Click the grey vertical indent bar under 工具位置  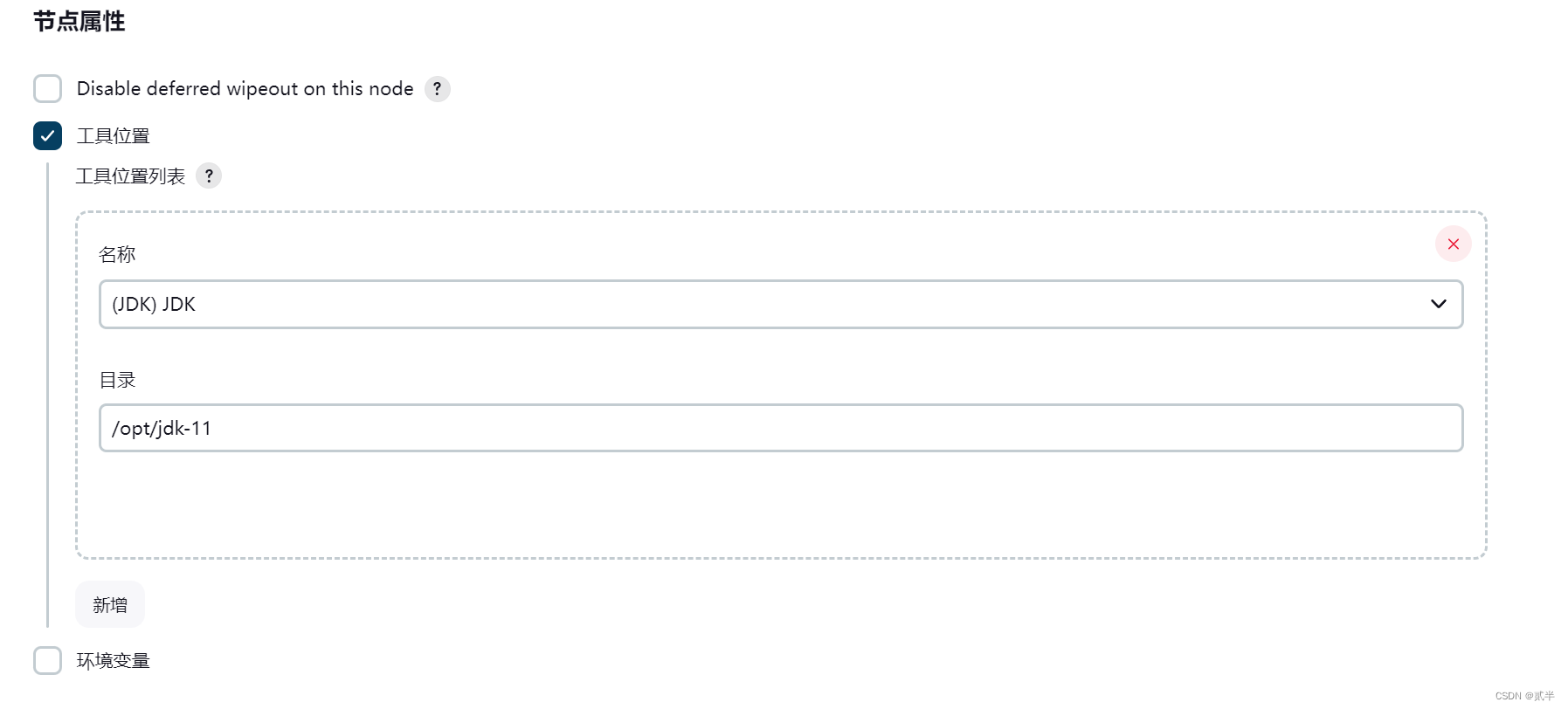coord(47,395)
